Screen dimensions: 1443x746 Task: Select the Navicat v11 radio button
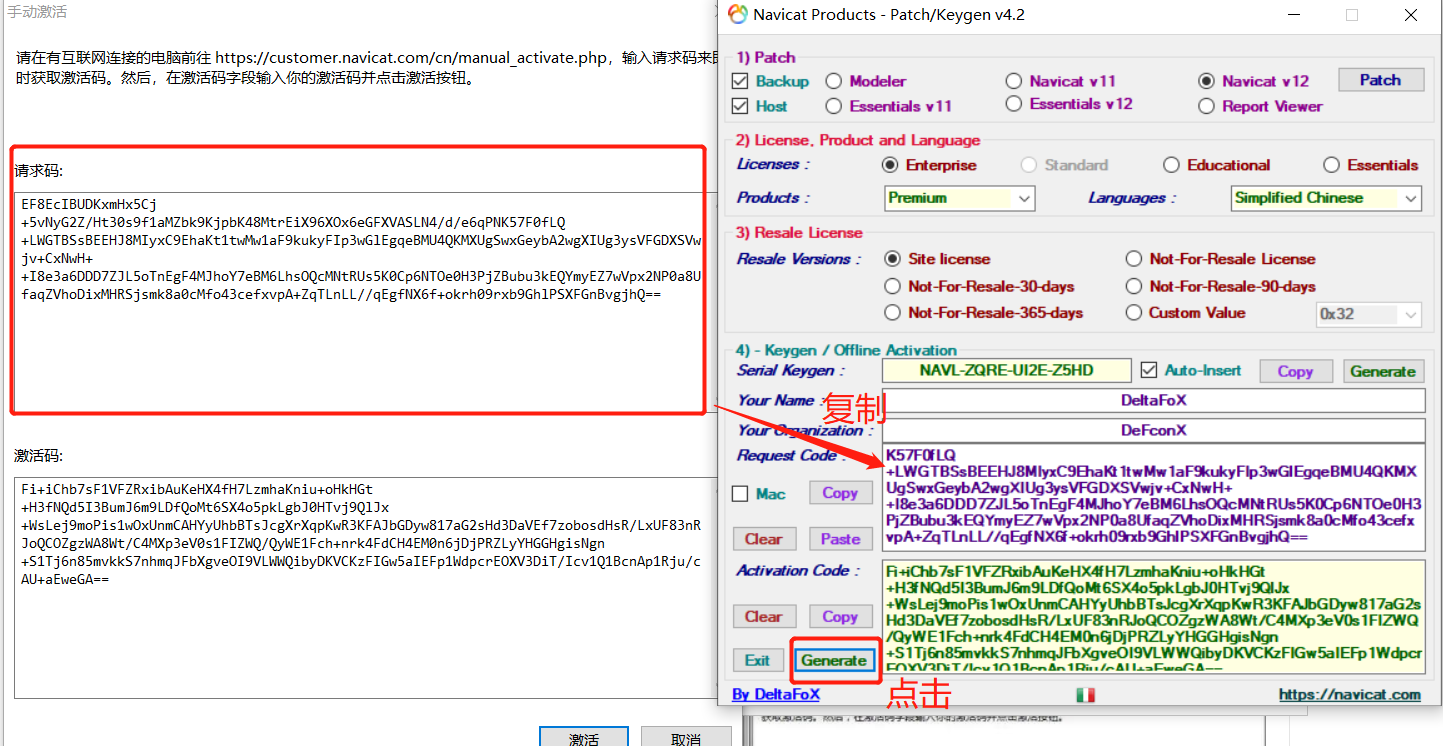tap(1013, 81)
